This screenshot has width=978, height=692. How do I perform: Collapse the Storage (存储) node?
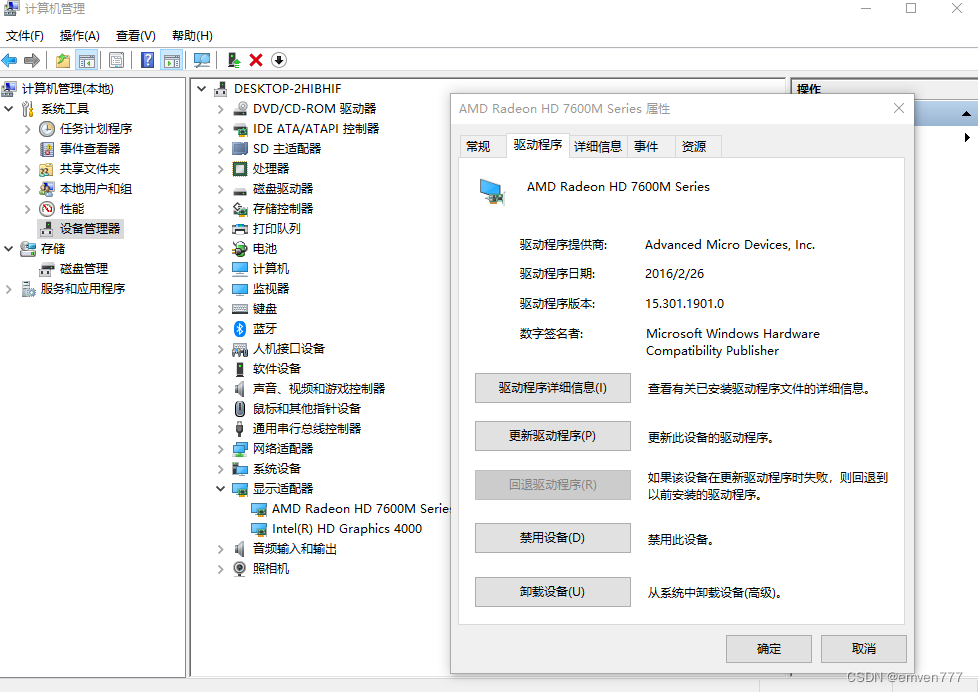pos(9,248)
